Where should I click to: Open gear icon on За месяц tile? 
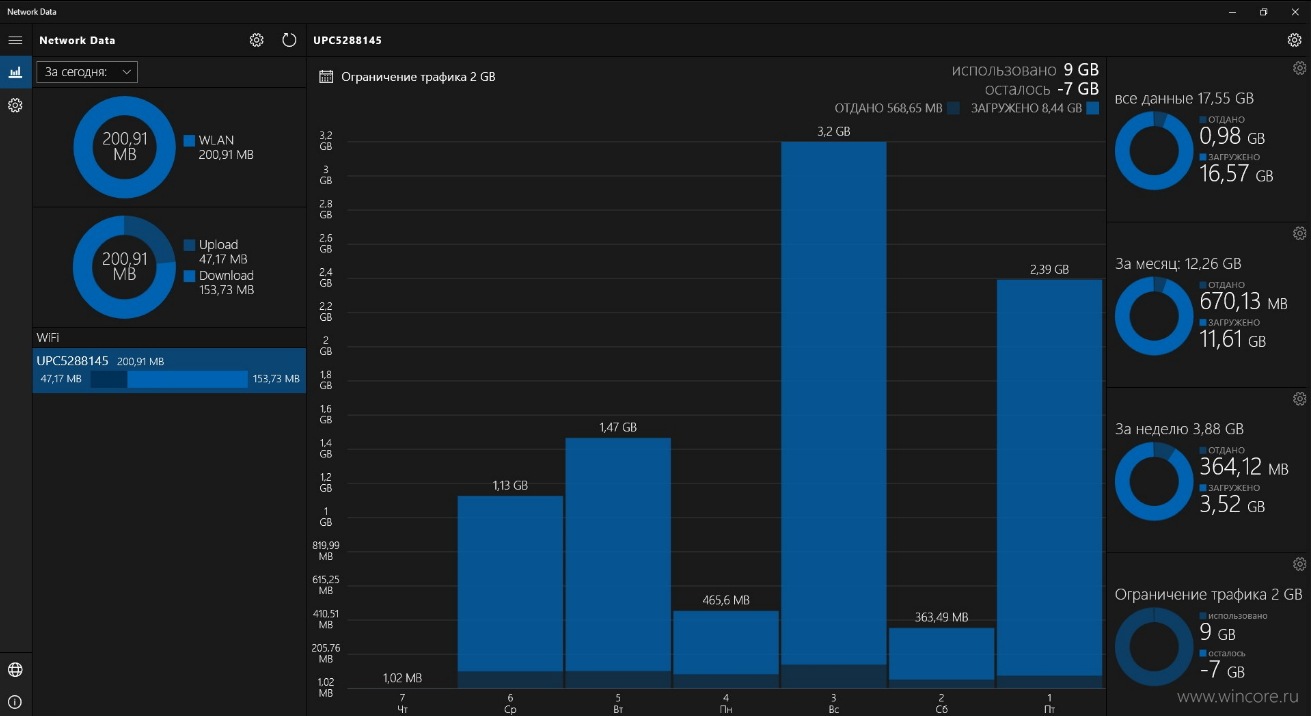1299,234
